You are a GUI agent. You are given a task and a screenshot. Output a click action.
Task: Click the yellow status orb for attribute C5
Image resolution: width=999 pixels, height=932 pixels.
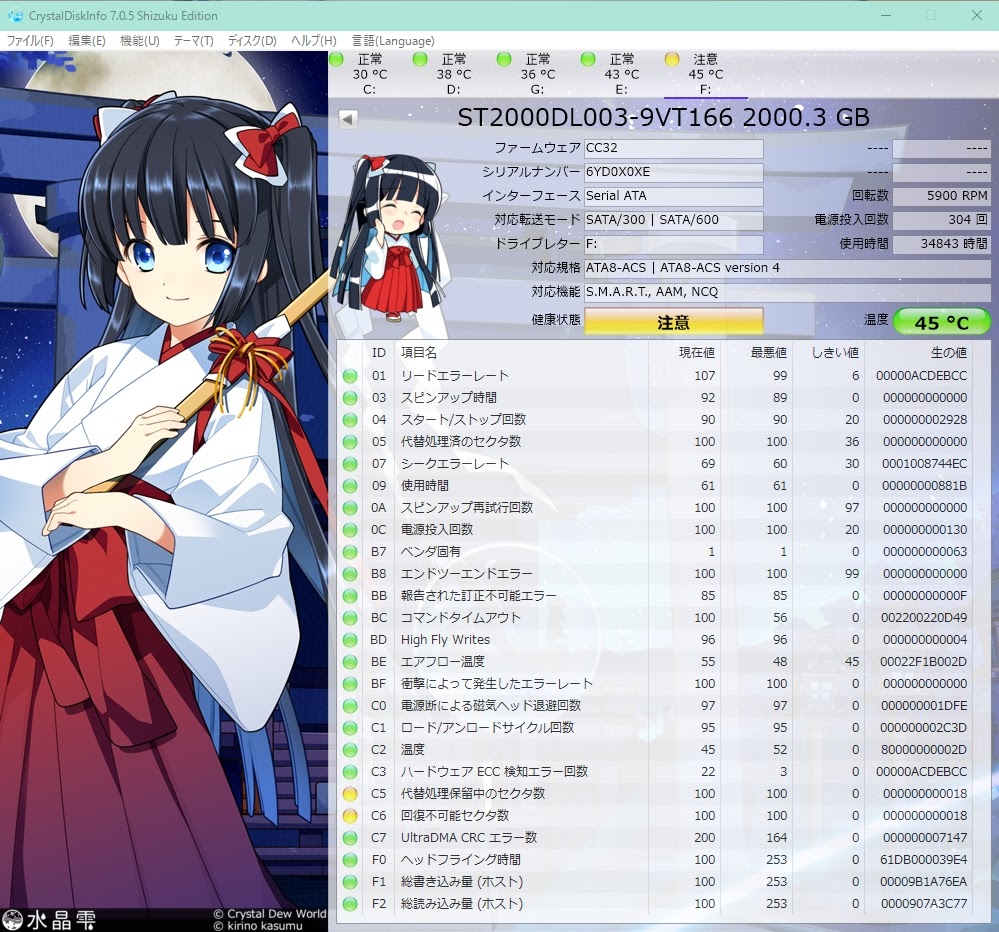[350, 794]
